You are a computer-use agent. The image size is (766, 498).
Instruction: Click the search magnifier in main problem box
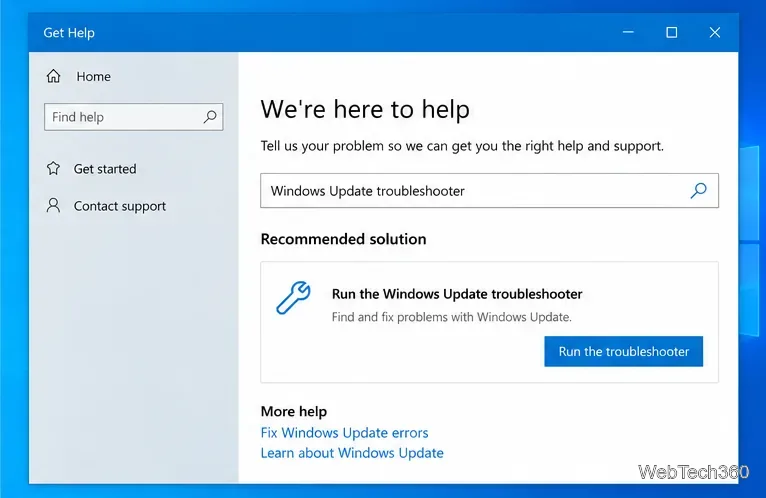(699, 191)
